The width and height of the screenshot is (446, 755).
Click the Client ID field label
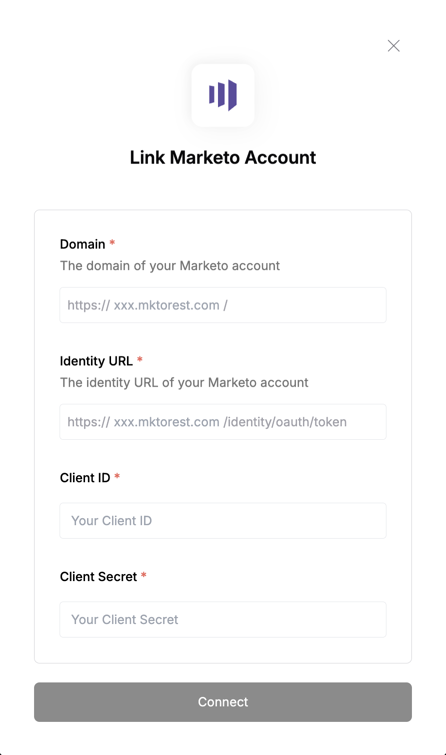pos(85,478)
